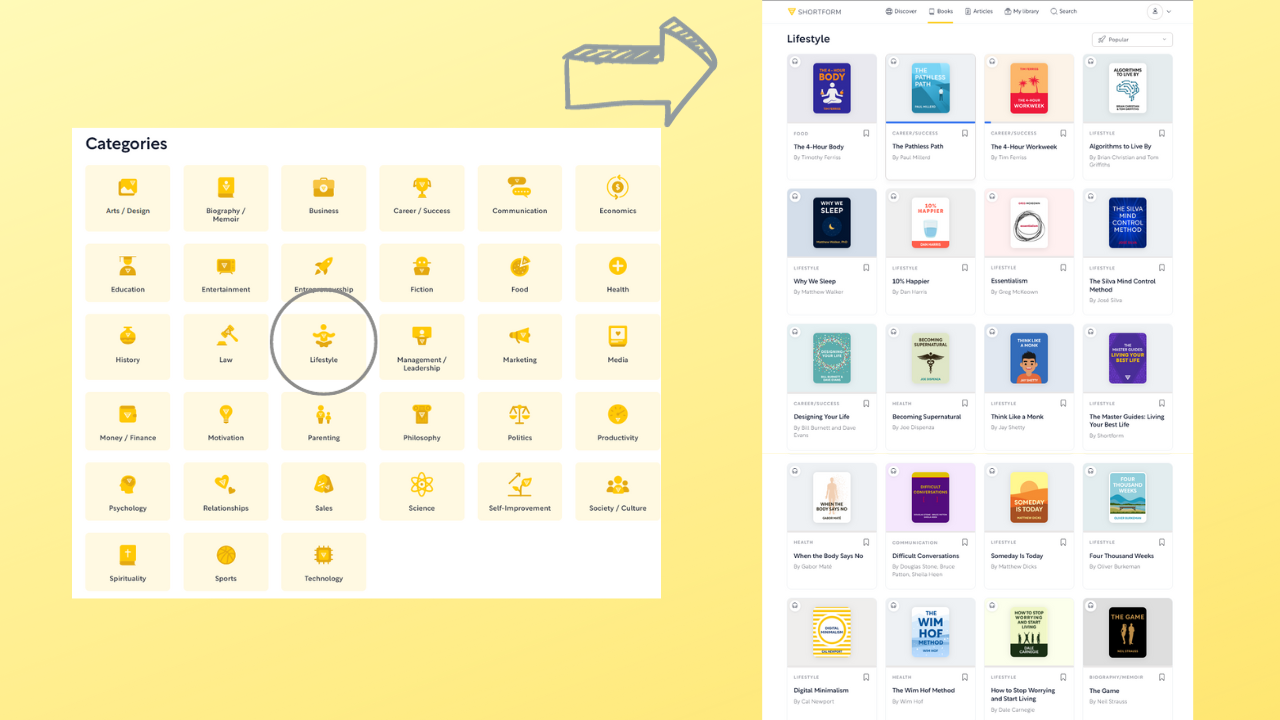Viewport: 1280px width, 720px height.
Task: Bookmark the Algorithms to Live By book
Action: (1161, 133)
